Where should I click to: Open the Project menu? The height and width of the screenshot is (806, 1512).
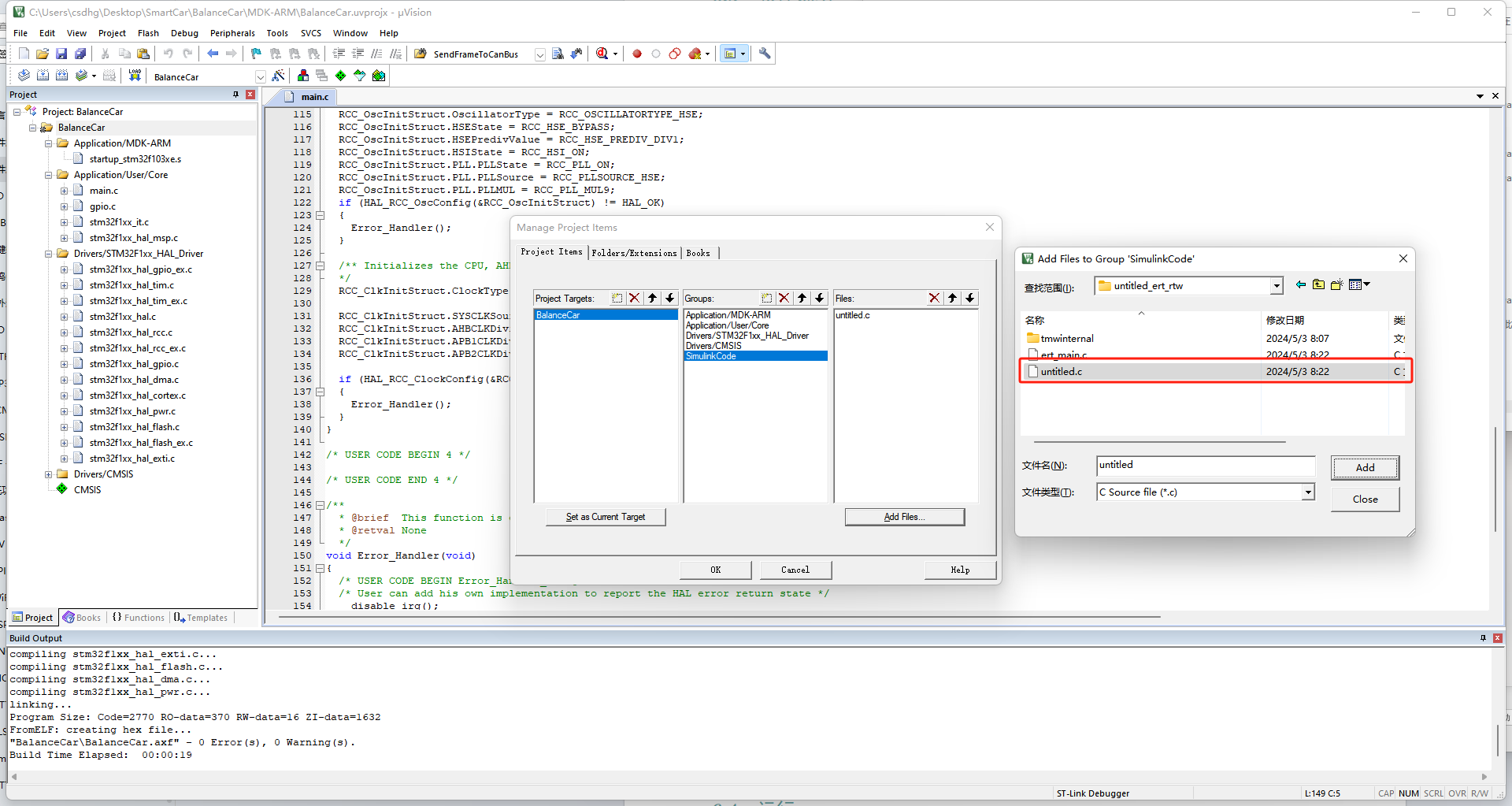click(x=112, y=33)
